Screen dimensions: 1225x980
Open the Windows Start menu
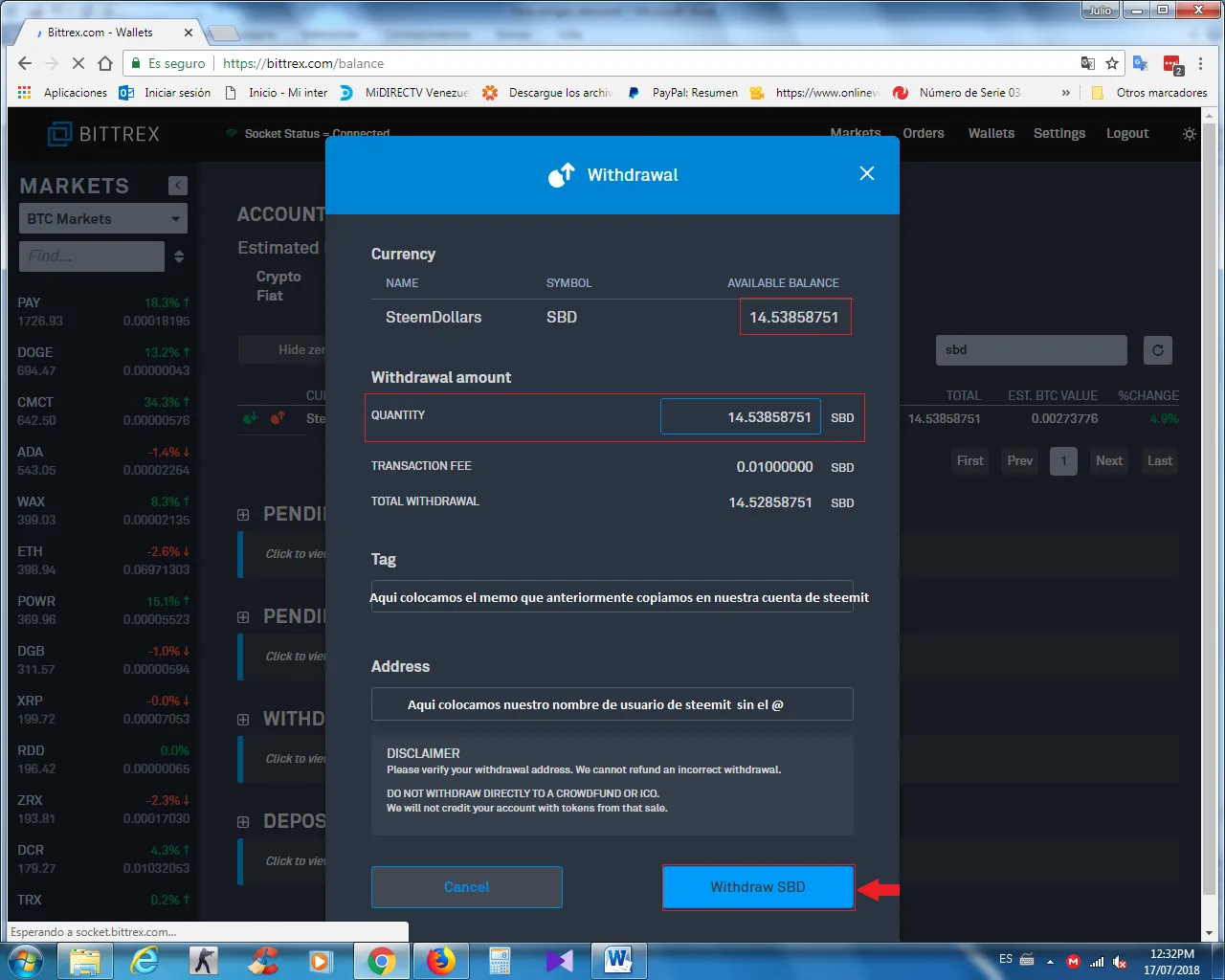tap(26, 961)
